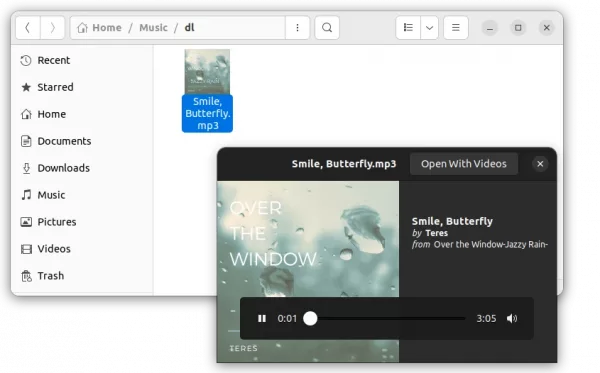Open Recent in the sidebar

coord(82,60)
